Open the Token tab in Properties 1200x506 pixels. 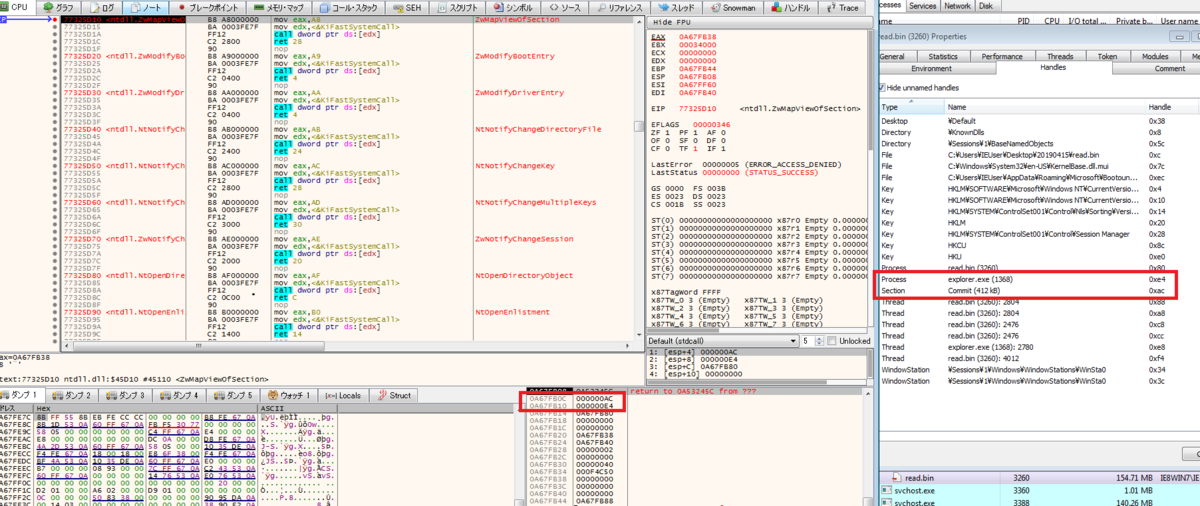tap(1107, 57)
